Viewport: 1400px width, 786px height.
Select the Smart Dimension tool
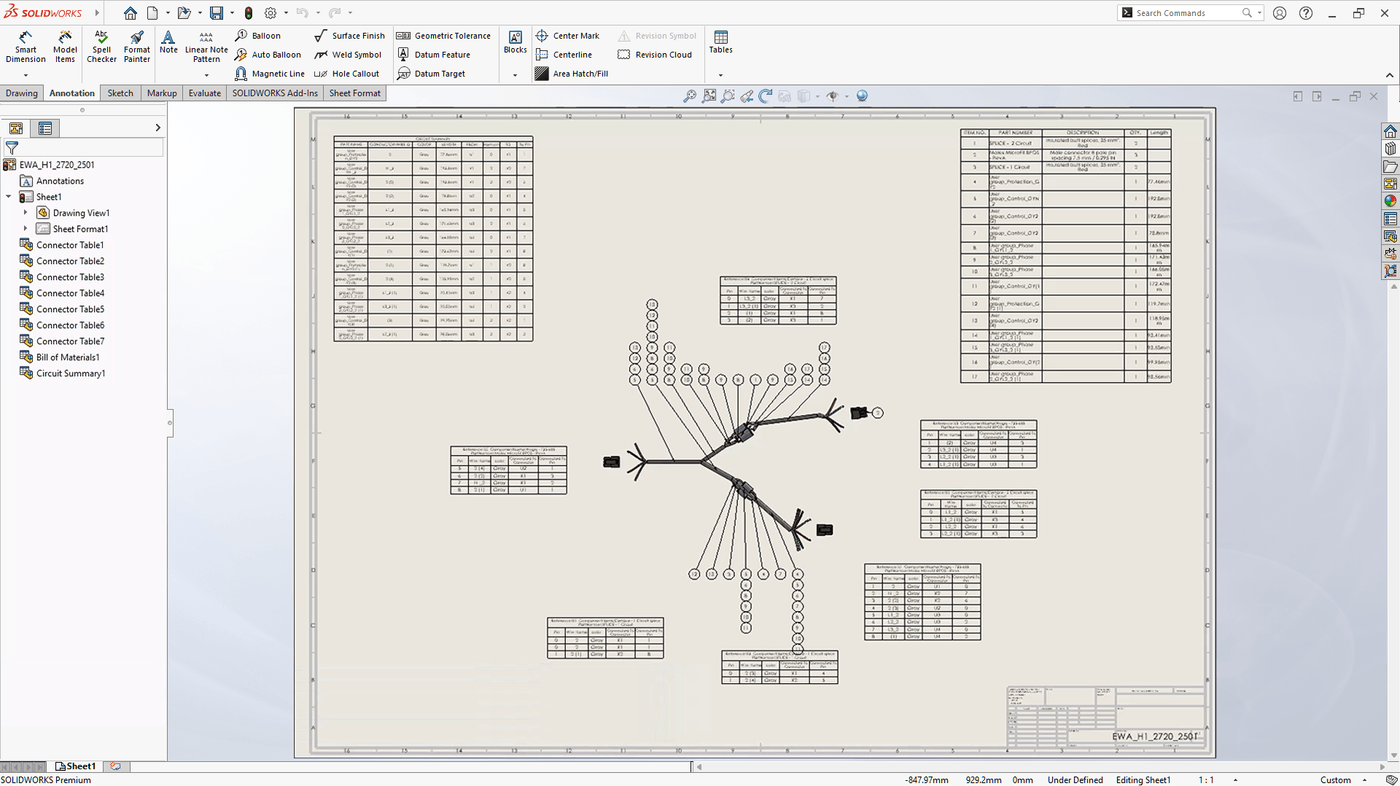(x=25, y=45)
